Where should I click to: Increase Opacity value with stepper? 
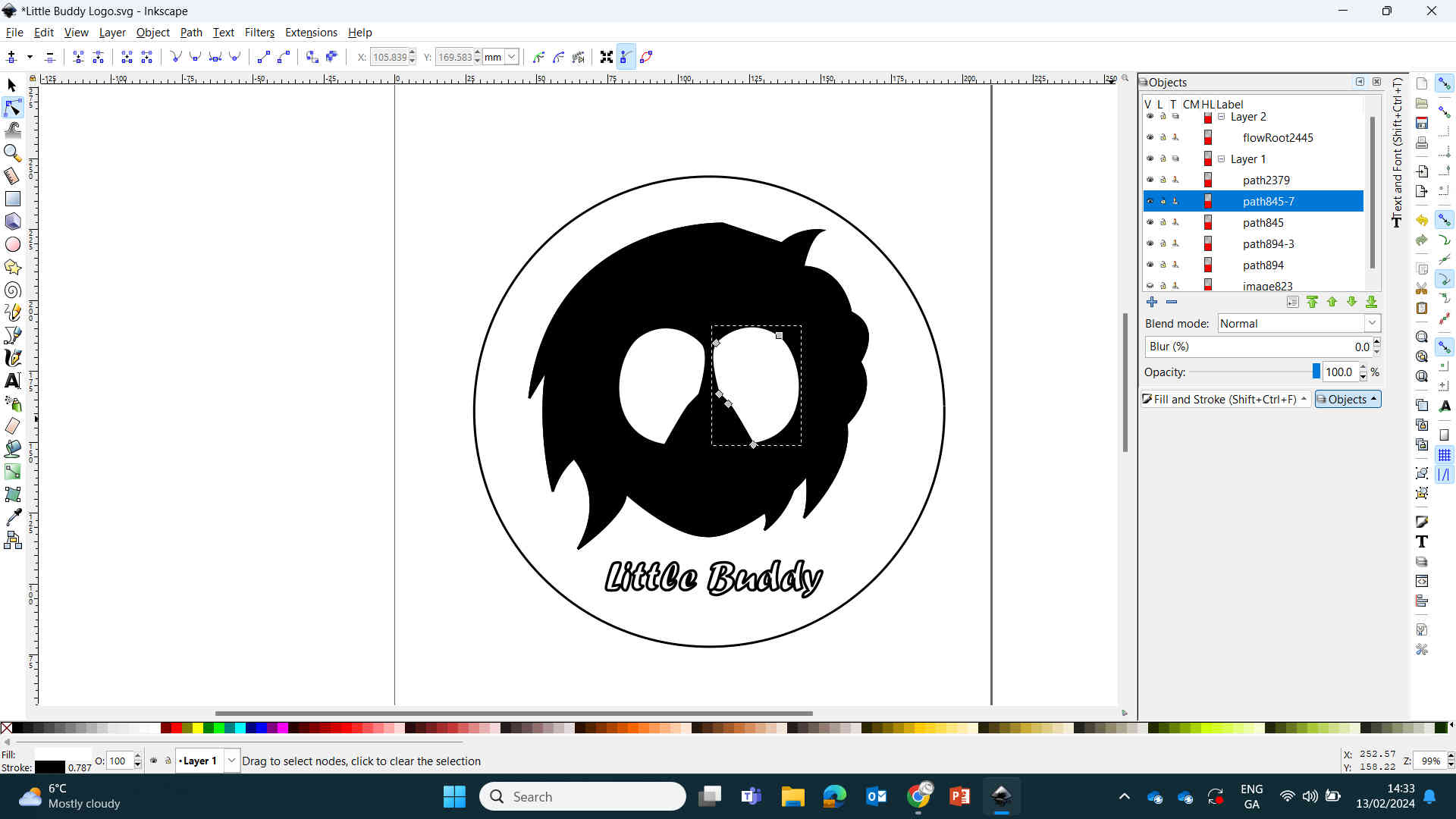(x=1363, y=368)
